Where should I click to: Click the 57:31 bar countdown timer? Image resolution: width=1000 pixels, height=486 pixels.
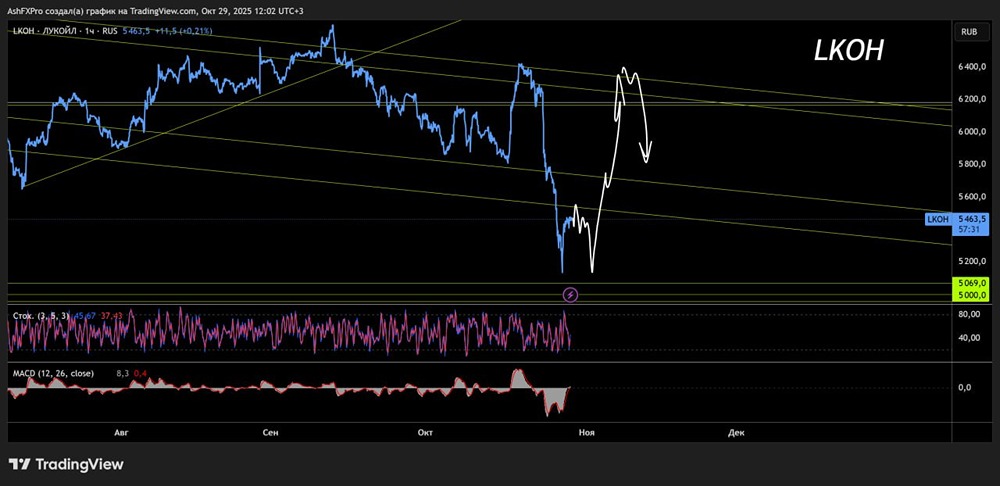point(969,230)
